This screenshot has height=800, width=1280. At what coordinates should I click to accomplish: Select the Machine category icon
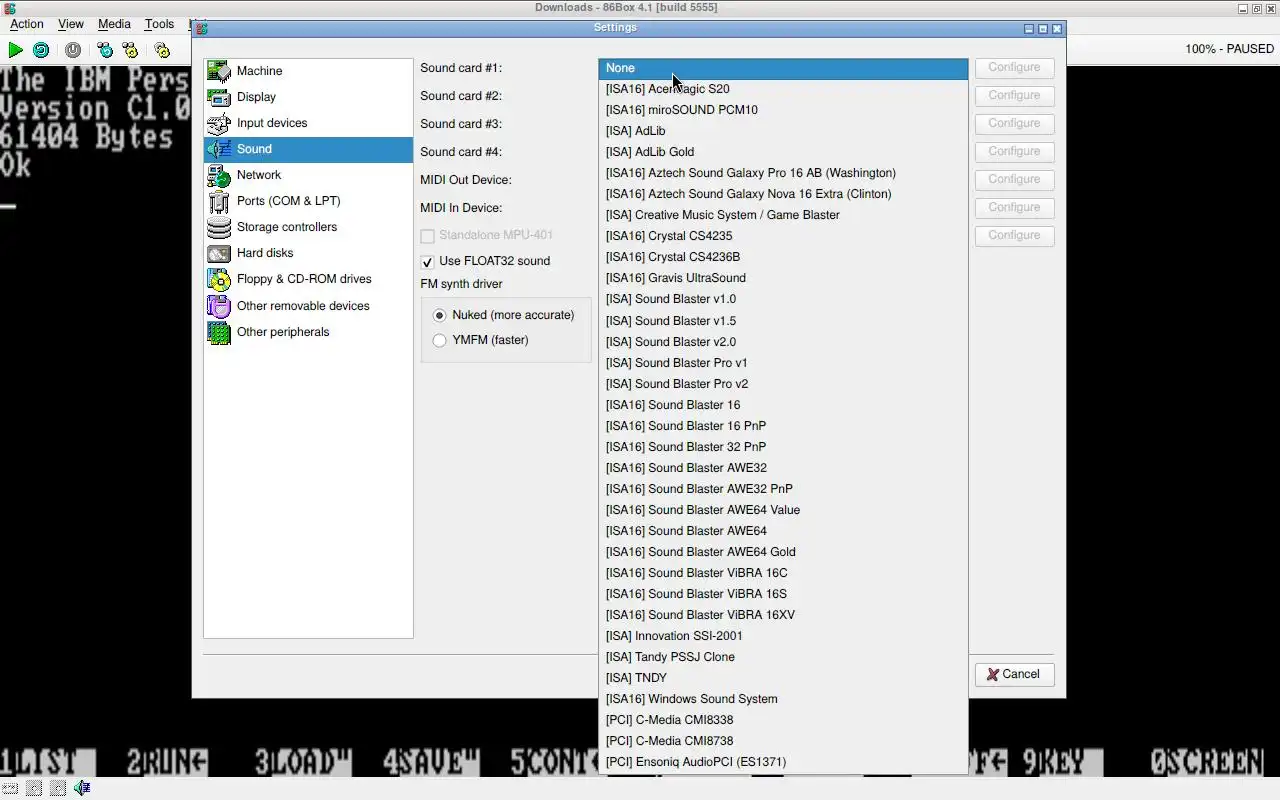(x=219, y=71)
